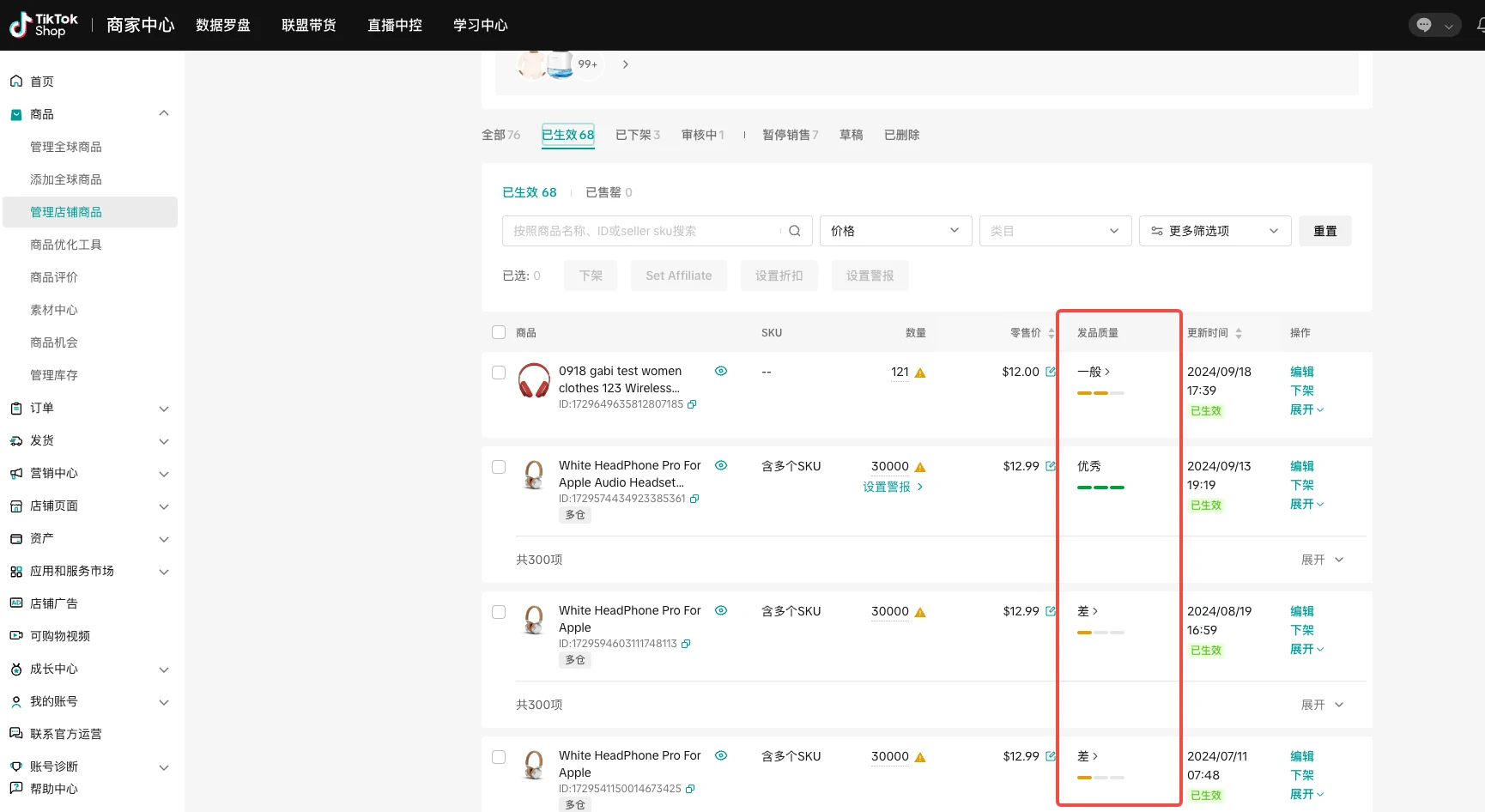Click the warning triangle next to quantity 30000
1485x812 pixels.
[920, 466]
